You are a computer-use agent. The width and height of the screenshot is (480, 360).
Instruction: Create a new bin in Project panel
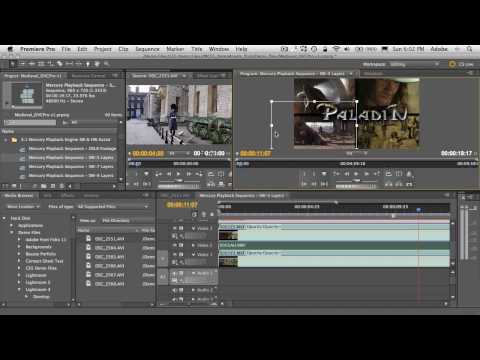point(44,186)
